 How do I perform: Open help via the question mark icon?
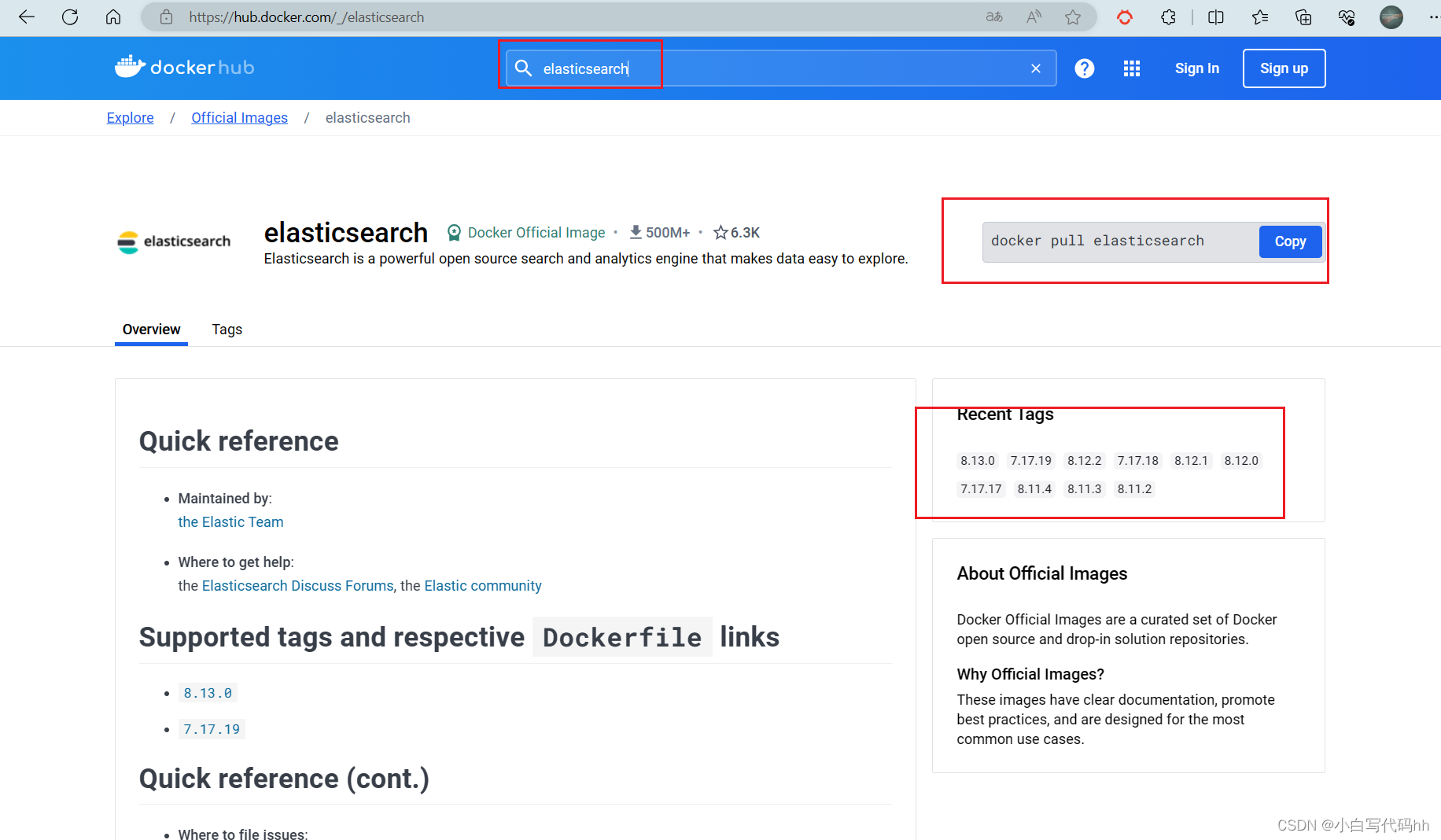(x=1084, y=68)
